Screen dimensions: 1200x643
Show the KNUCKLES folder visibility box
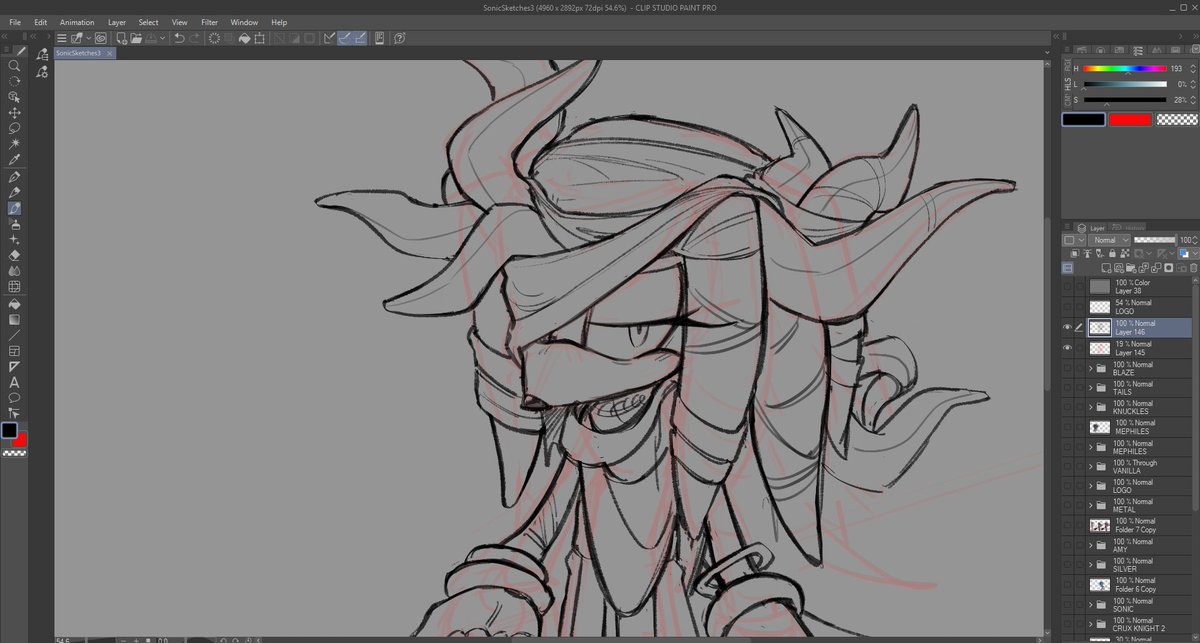[x=1067, y=407]
